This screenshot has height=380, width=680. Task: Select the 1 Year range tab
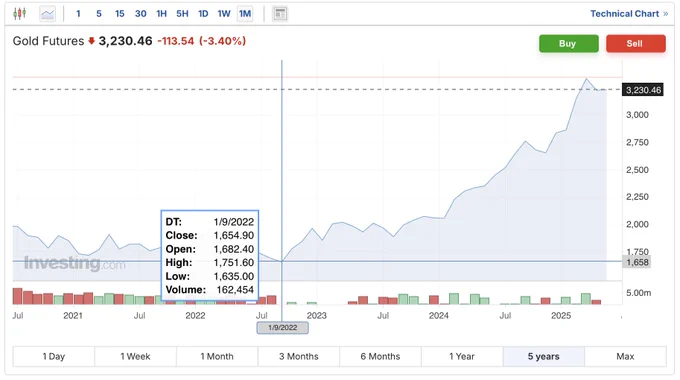pos(462,357)
